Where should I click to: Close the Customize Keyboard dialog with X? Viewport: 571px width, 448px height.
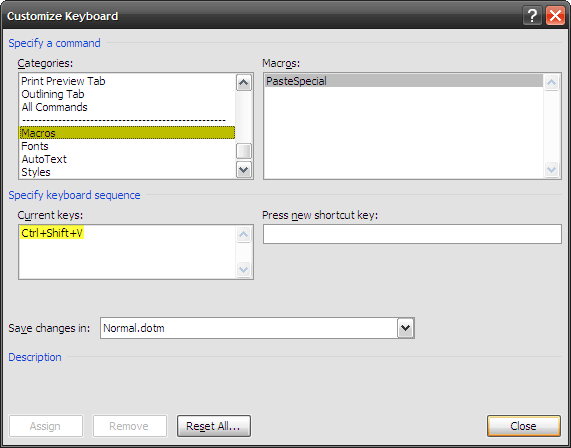coord(555,16)
